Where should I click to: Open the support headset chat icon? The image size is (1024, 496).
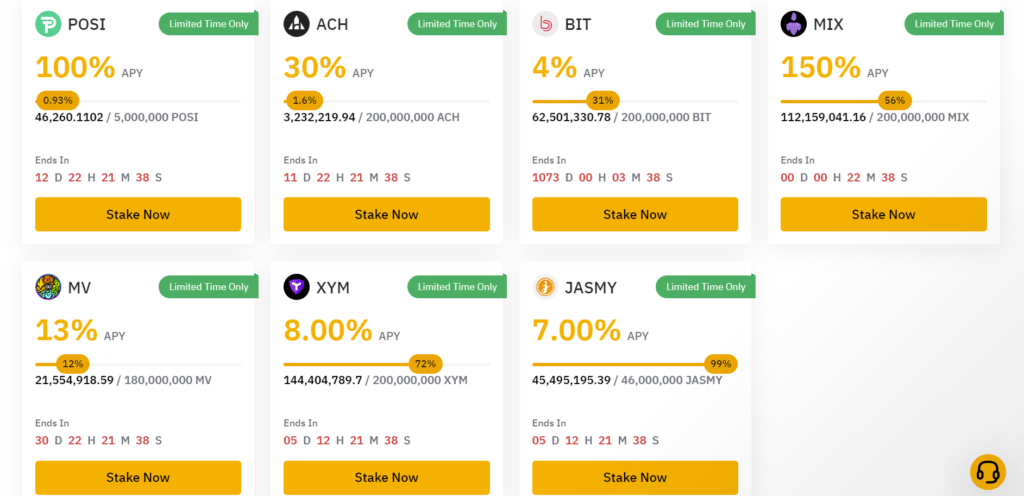coord(987,471)
